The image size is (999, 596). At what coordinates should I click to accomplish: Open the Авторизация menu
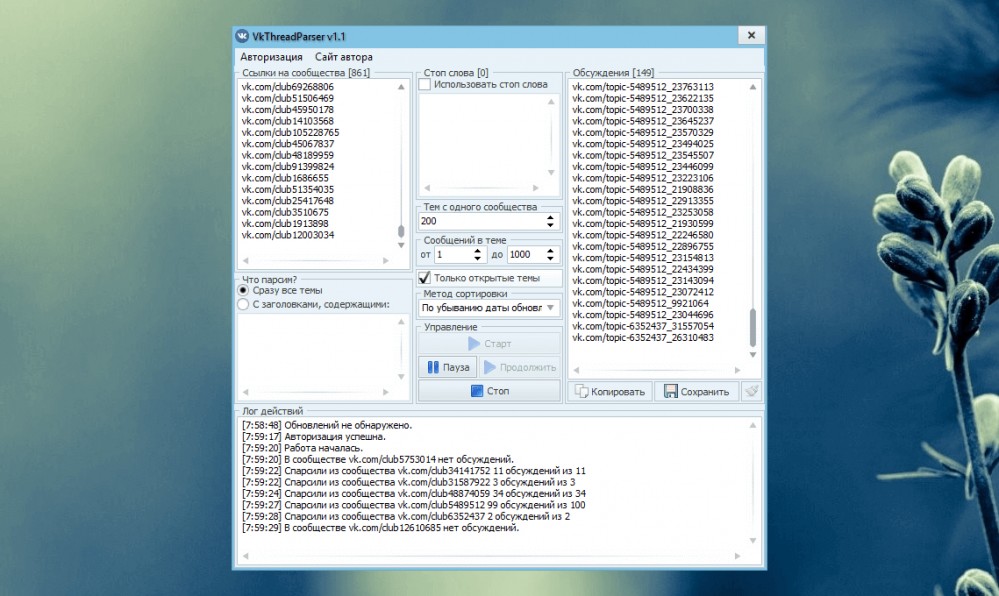coord(271,57)
